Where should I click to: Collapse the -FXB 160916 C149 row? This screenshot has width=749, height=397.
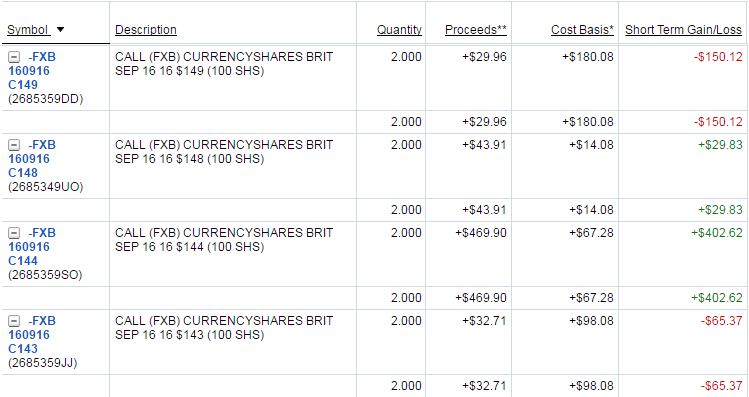pos(14,57)
